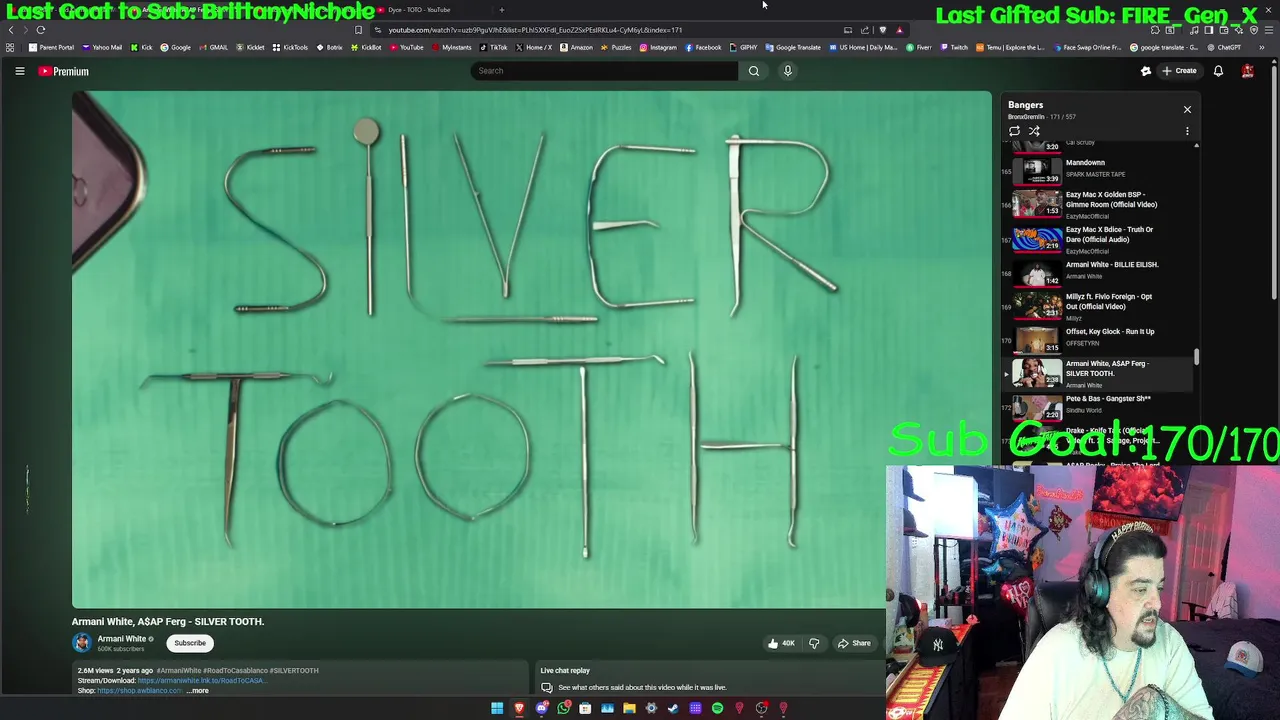Image resolution: width=1280 pixels, height=720 pixels.
Task: Expand bookmarks overflow chevron
Action: click(x=1261, y=47)
